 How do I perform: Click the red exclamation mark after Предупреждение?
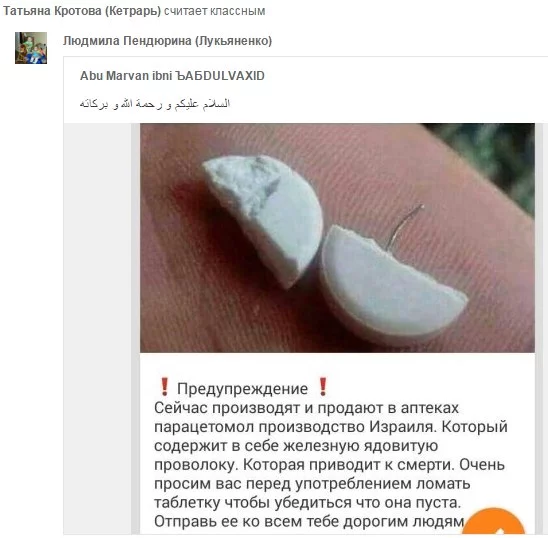coord(323,387)
